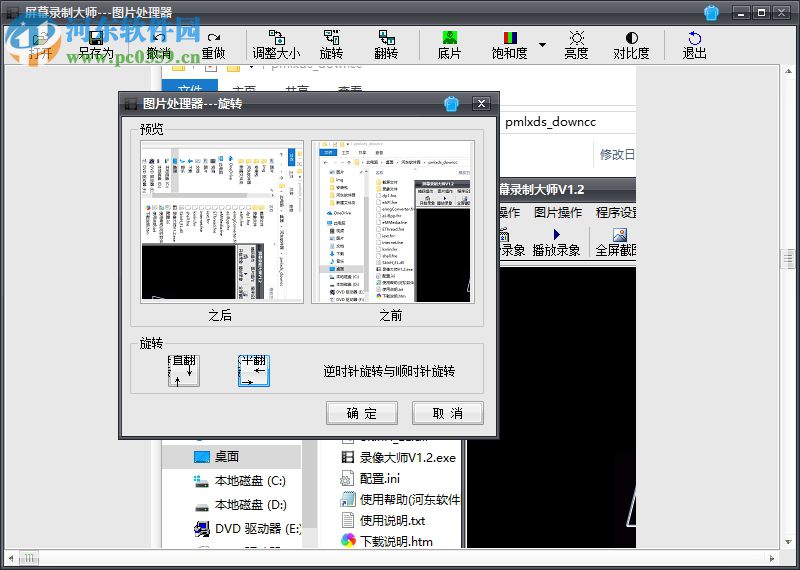Close the 旋转 dialog window
The height and width of the screenshot is (570, 800).
point(481,104)
